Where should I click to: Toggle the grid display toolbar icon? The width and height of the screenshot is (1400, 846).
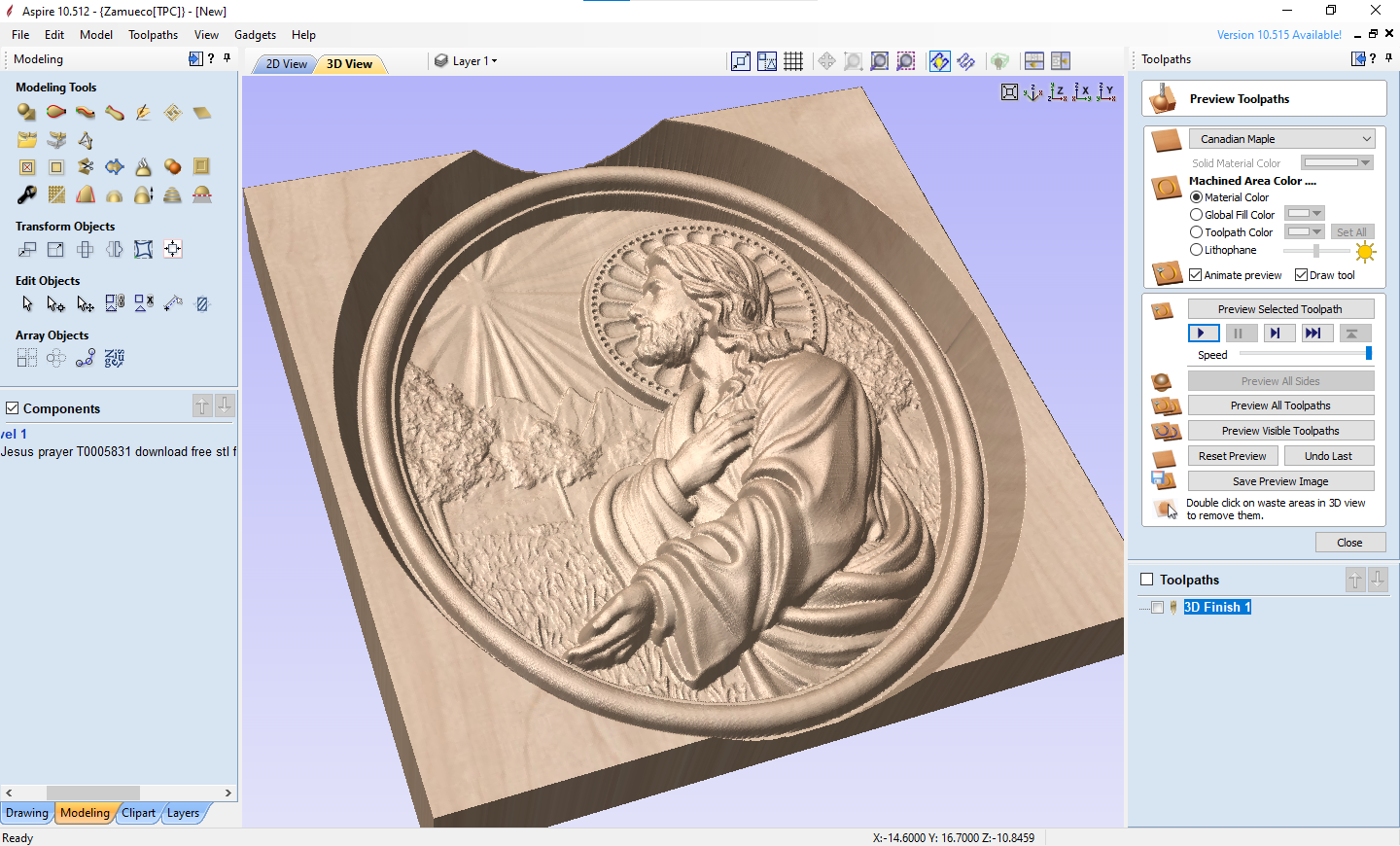click(793, 61)
